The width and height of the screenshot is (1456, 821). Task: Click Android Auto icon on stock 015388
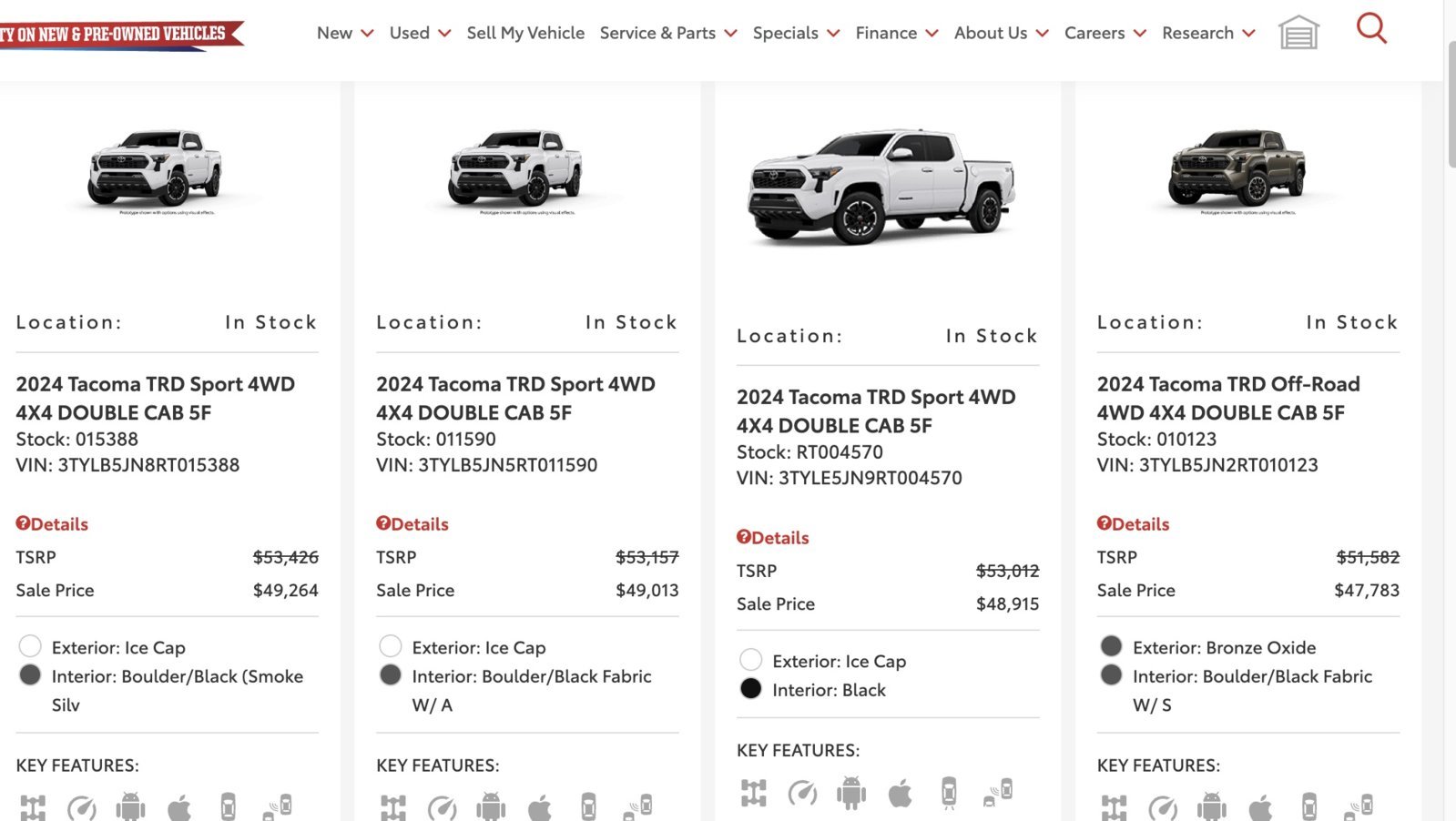coord(130,806)
